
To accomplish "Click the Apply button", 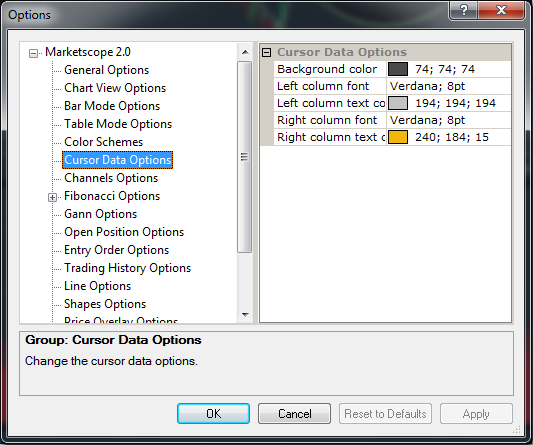I will [x=476, y=413].
